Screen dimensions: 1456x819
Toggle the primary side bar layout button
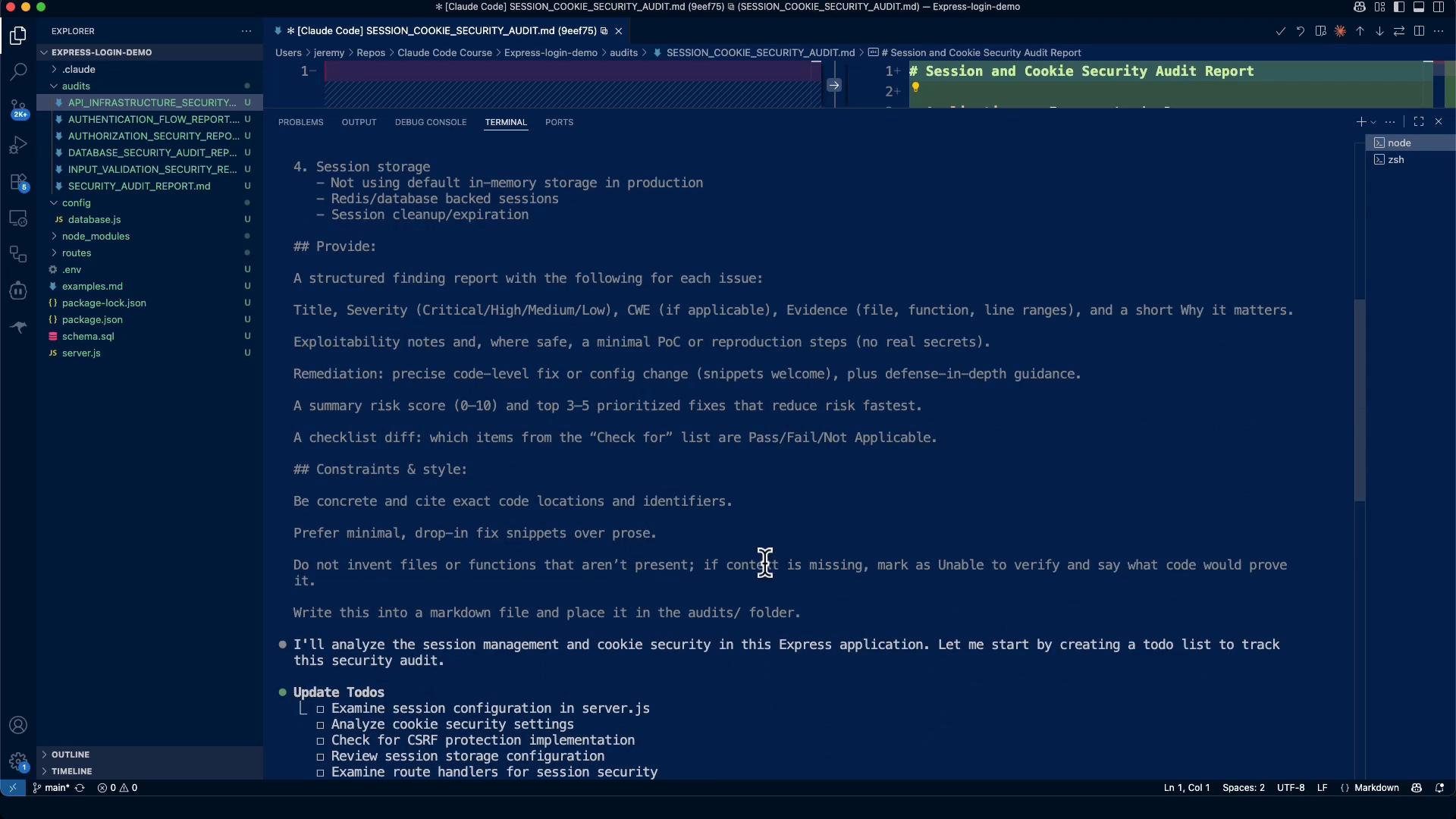pos(1399,7)
